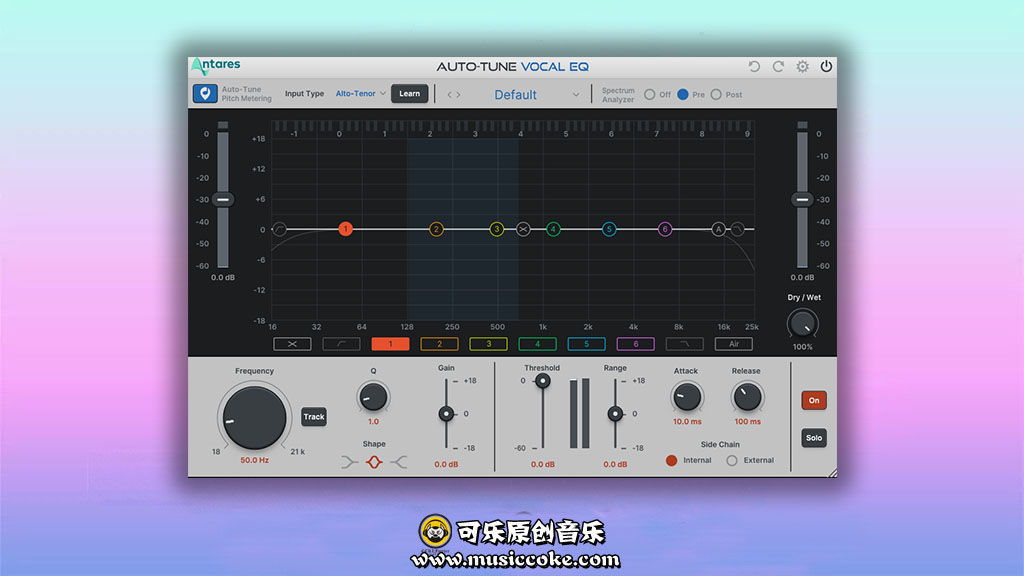Bypass the plugin with the power icon

coord(826,67)
